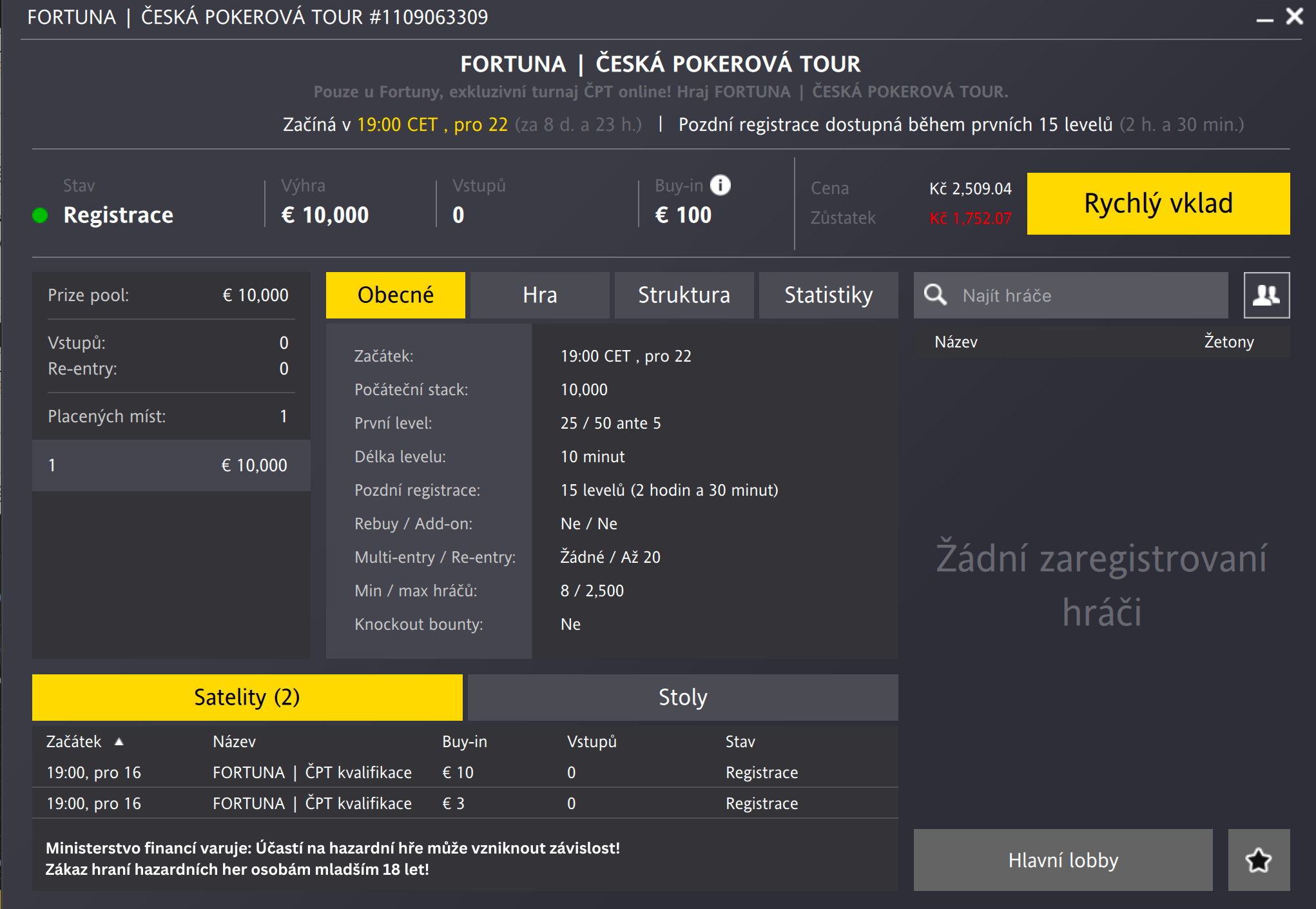Click the 25 / 50 ante 5 value

tap(611, 423)
